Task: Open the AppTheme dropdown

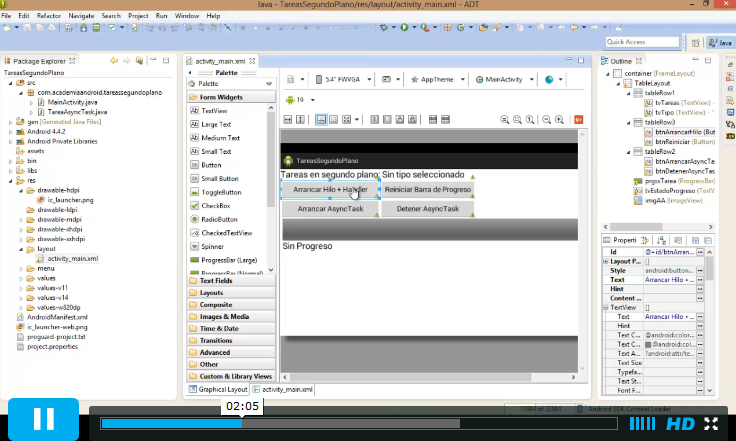Action: 437,79
